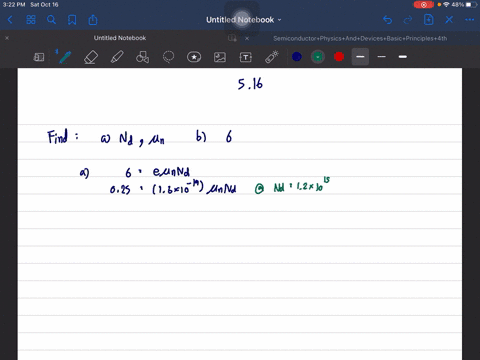The height and width of the screenshot is (360, 480).
Task: Open the new window tab icon
Action: 232,38
